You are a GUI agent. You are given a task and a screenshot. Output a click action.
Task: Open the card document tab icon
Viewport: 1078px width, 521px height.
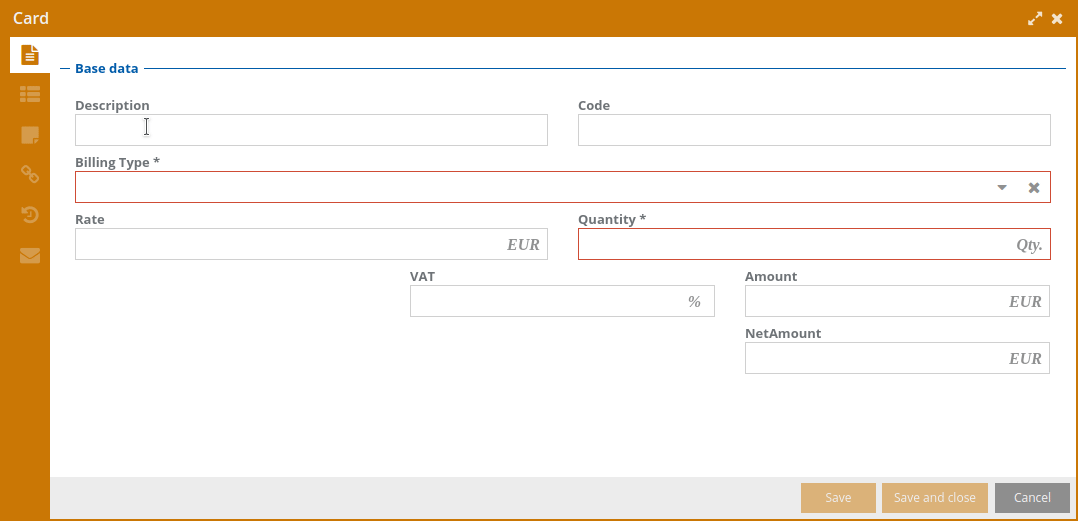coord(30,55)
